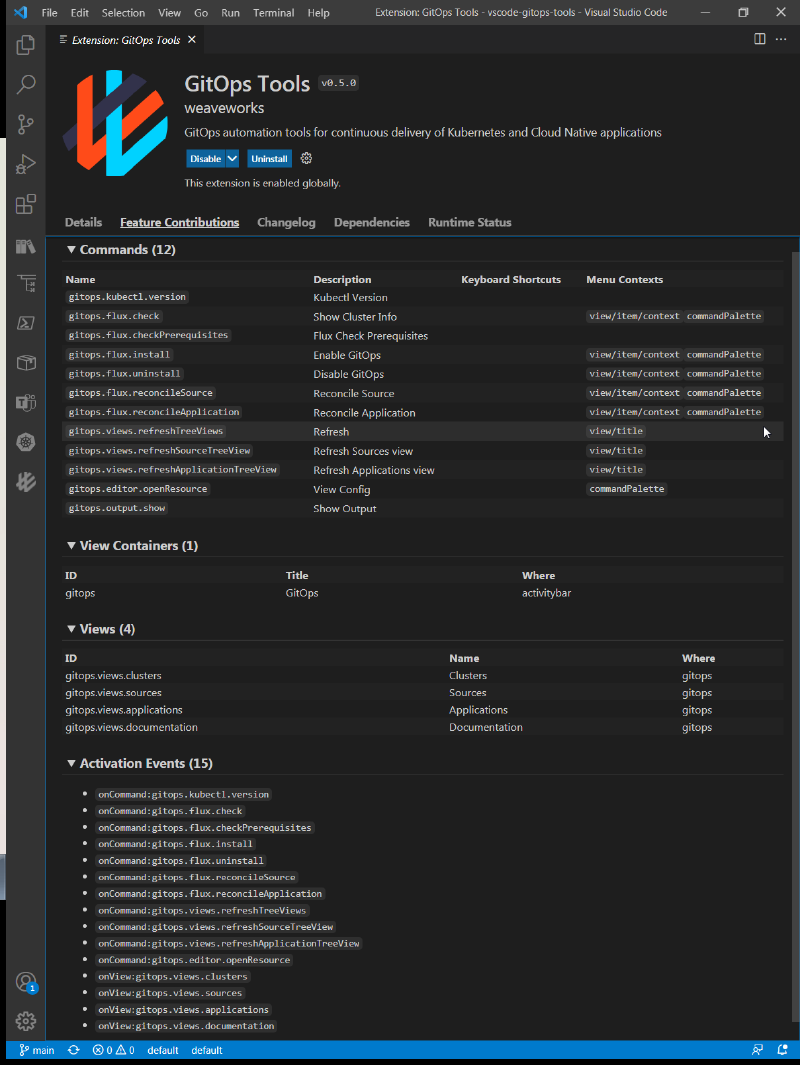The width and height of the screenshot is (800, 1065).
Task: Open the Kubernetes view in activity bar
Action: pyautogui.click(x=26, y=442)
